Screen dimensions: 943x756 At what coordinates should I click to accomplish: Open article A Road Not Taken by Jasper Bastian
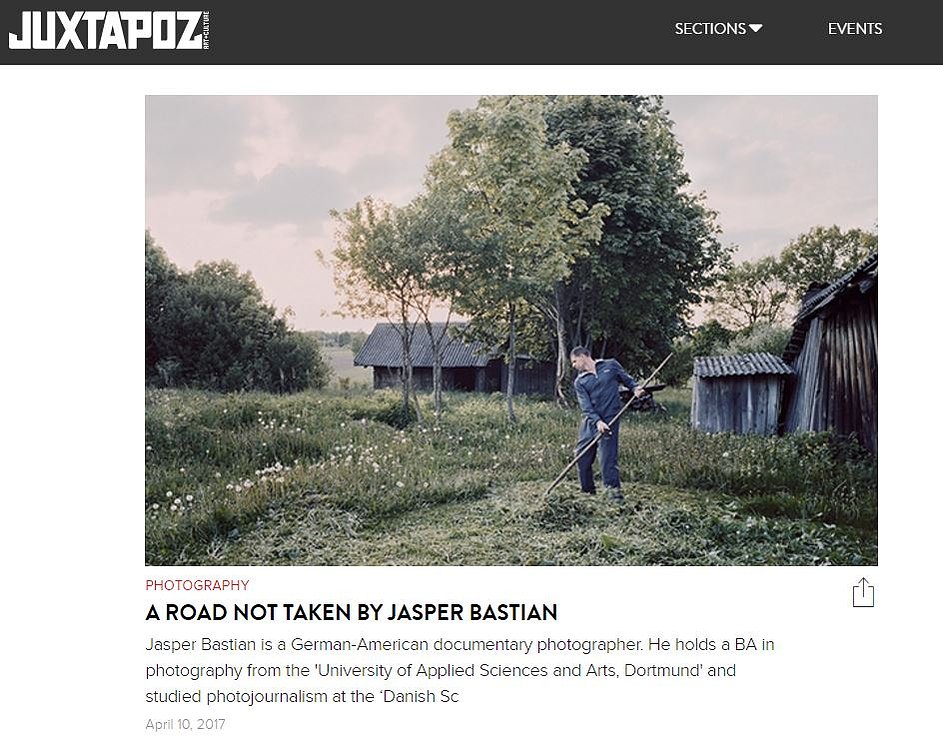click(x=351, y=612)
